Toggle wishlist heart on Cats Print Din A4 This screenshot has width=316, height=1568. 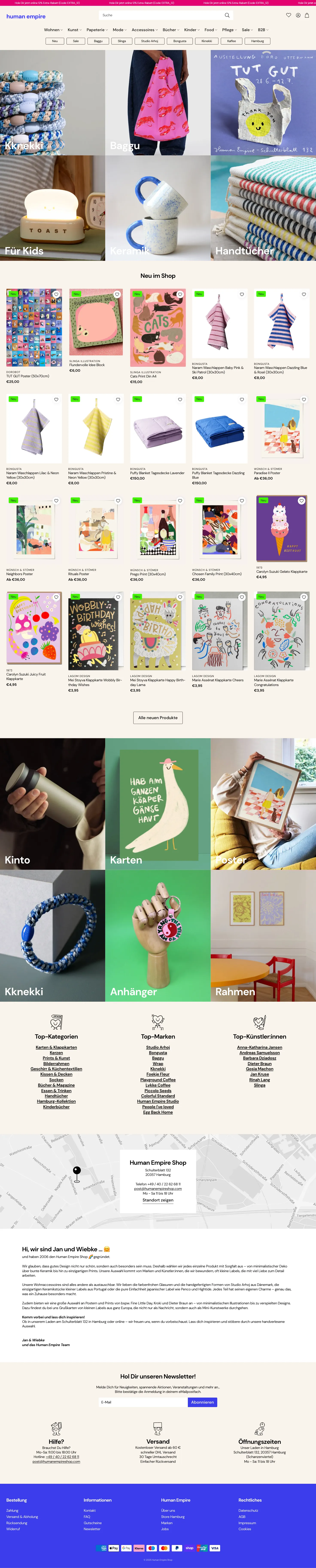pyautogui.click(x=180, y=295)
